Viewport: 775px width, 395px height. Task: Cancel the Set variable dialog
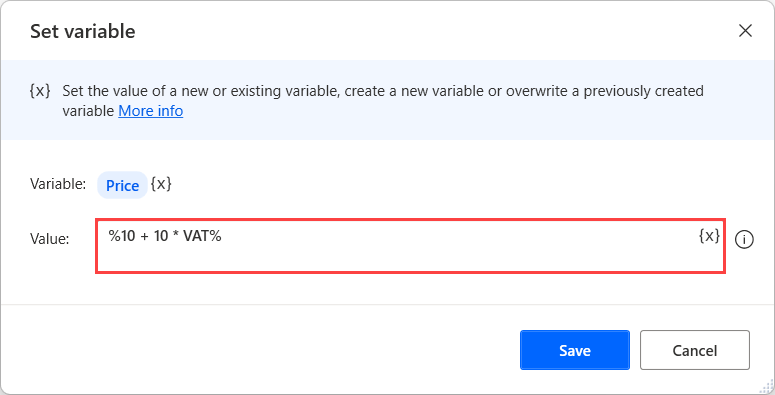[x=695, y=350]
